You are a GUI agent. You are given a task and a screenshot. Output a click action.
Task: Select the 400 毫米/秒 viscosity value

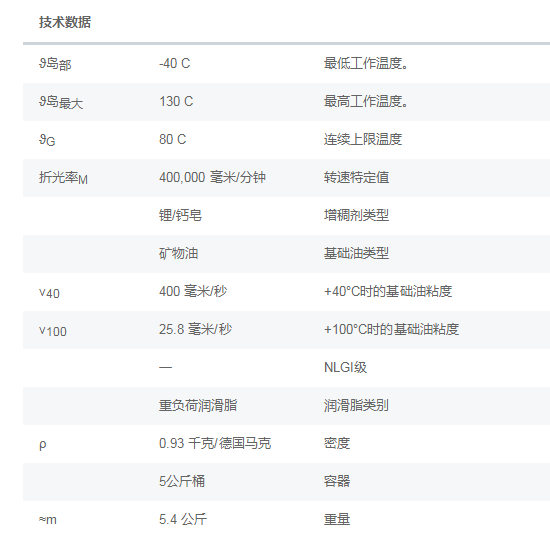click(x=193, y=291)
